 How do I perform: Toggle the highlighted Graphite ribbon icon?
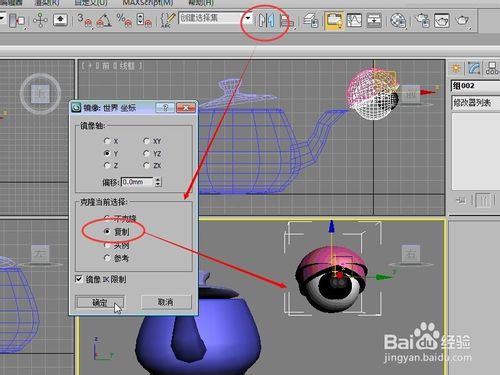click(x=334, y=21)
